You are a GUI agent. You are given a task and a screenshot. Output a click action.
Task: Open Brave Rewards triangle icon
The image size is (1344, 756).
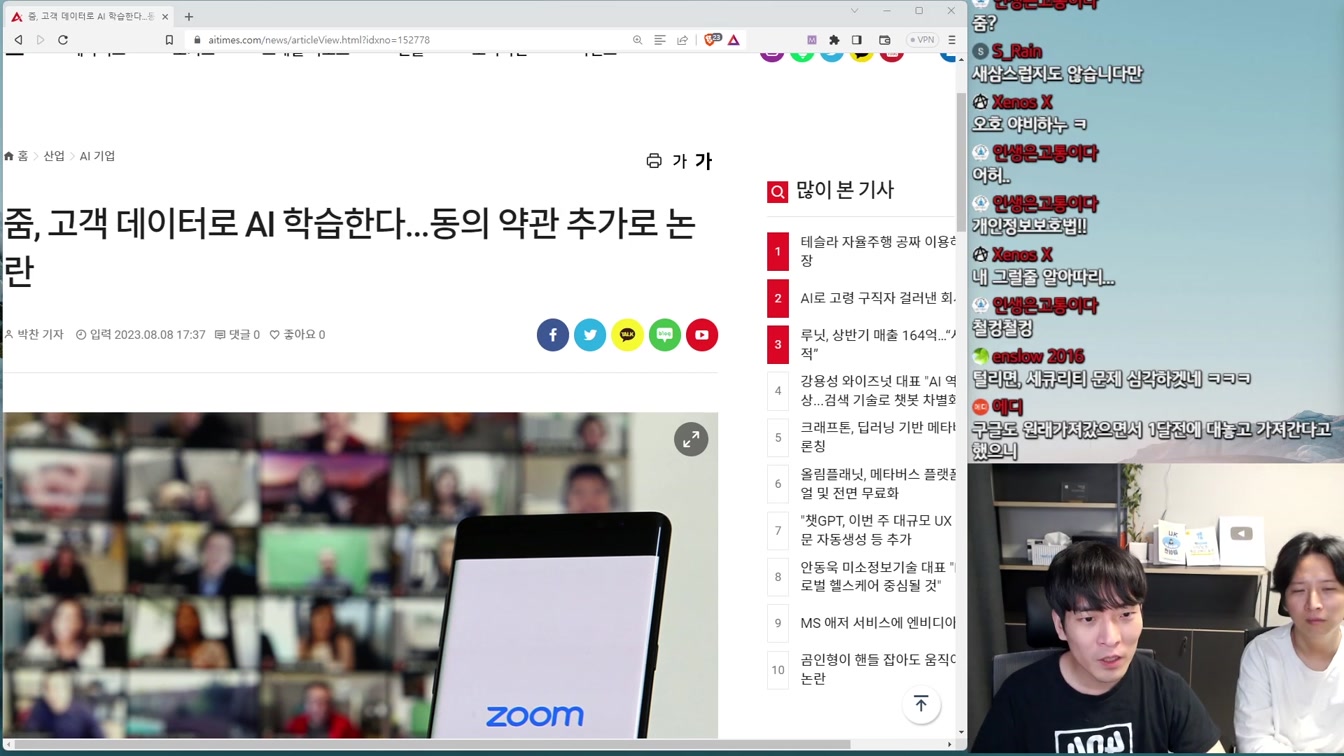pyautogui.click(x=734, y=40)
